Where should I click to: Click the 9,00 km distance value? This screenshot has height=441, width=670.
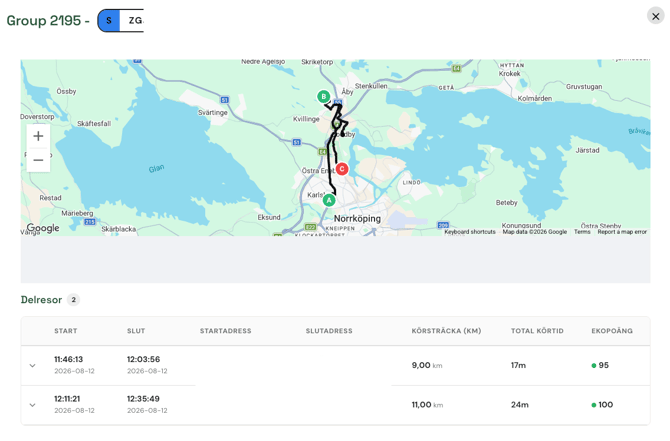[x=427, y=365]
